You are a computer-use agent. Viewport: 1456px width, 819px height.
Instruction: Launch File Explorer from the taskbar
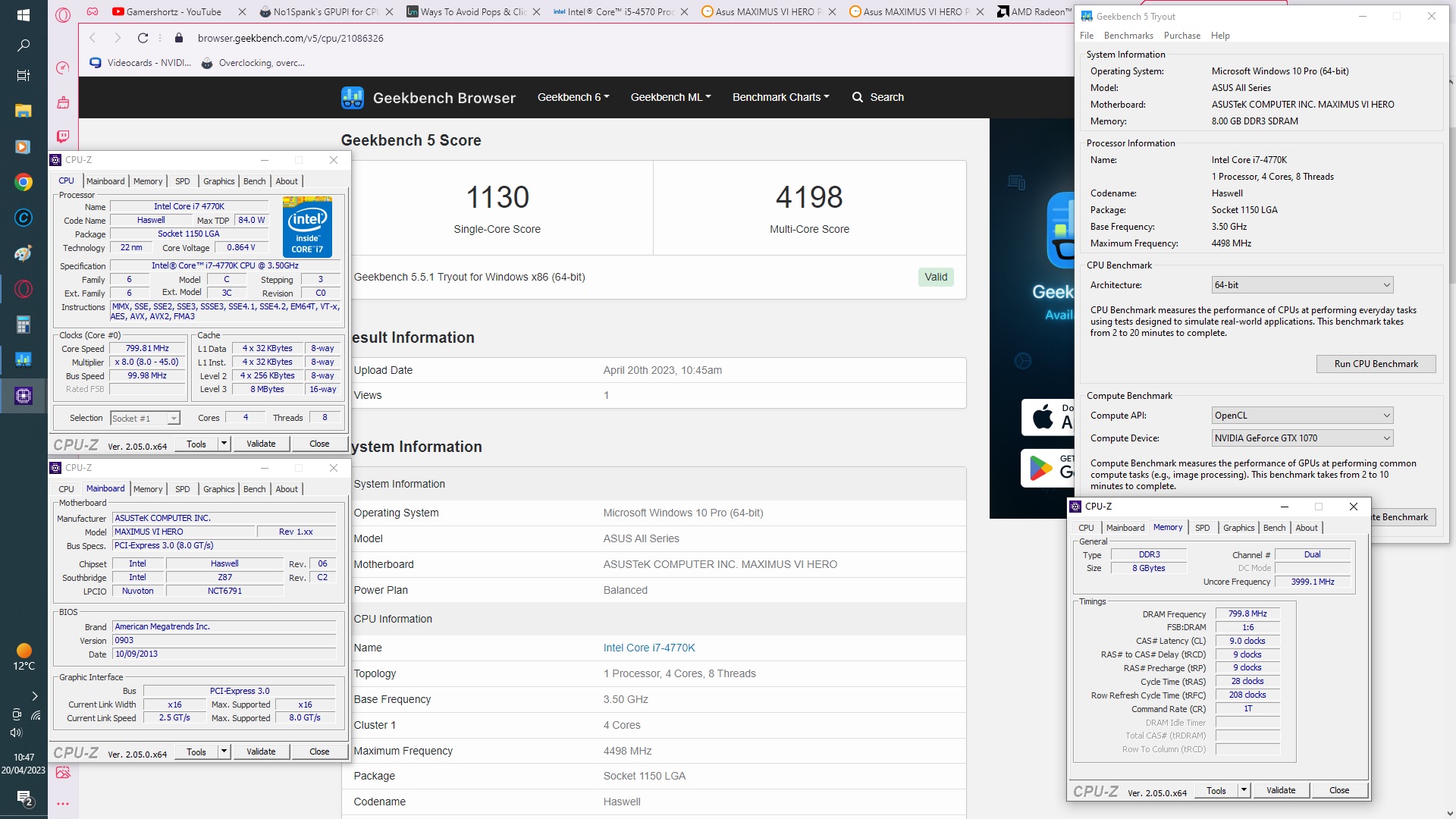pyautogui.click(x=23, y=111)
